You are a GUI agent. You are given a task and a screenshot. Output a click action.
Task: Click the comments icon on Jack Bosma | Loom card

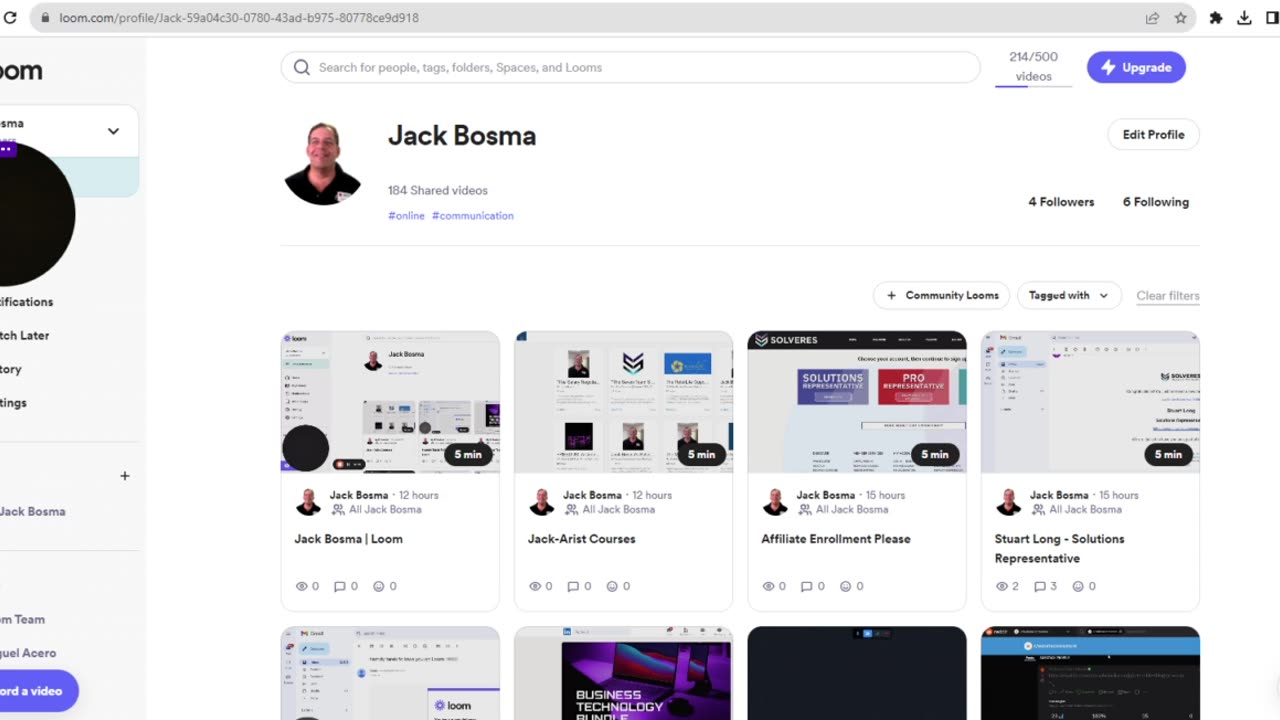click(340, 586)
